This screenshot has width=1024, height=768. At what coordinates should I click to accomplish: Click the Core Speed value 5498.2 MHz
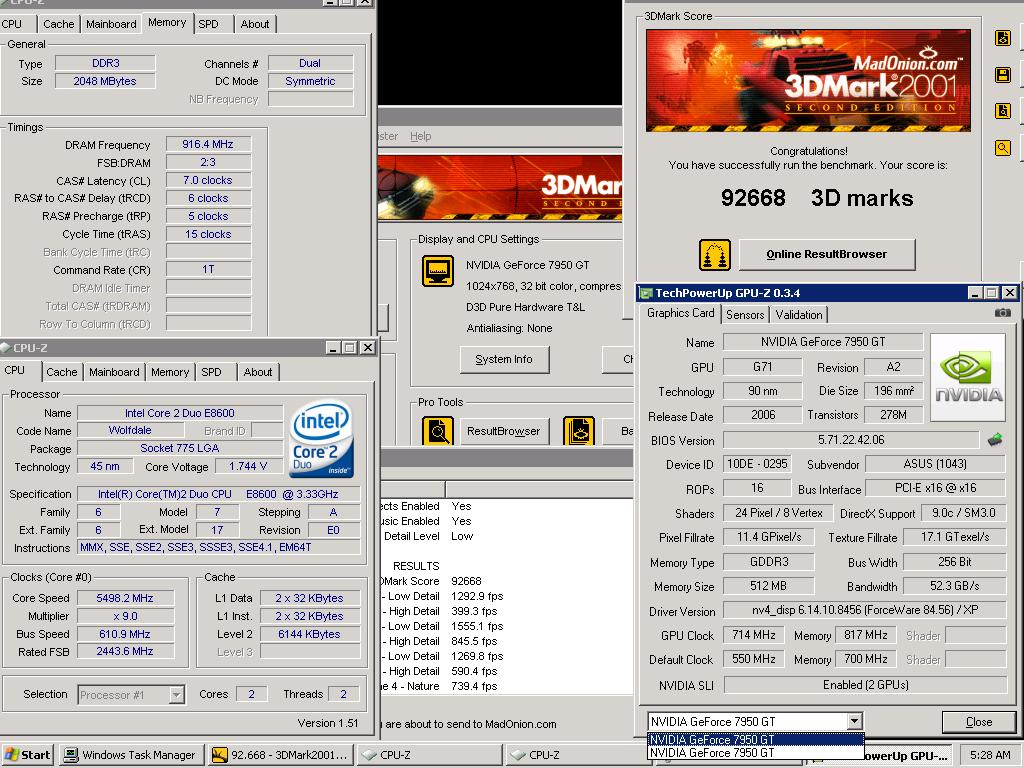pos(125,598)
